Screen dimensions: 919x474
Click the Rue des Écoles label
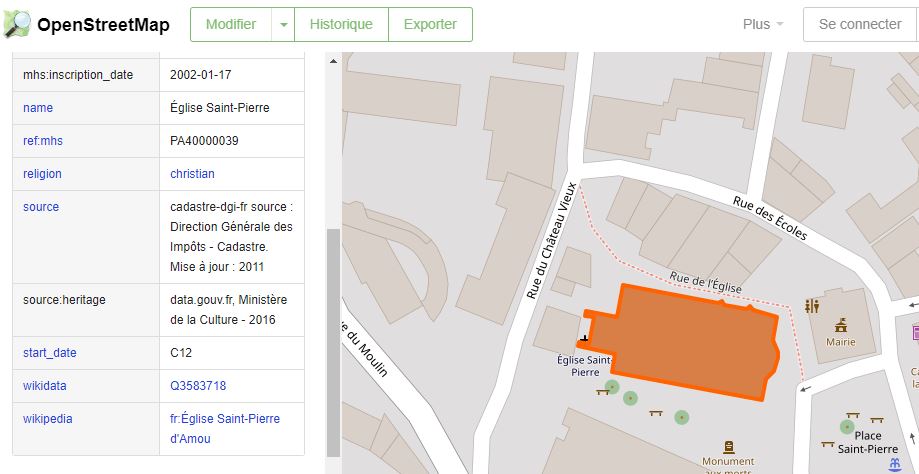pos(770,218)
